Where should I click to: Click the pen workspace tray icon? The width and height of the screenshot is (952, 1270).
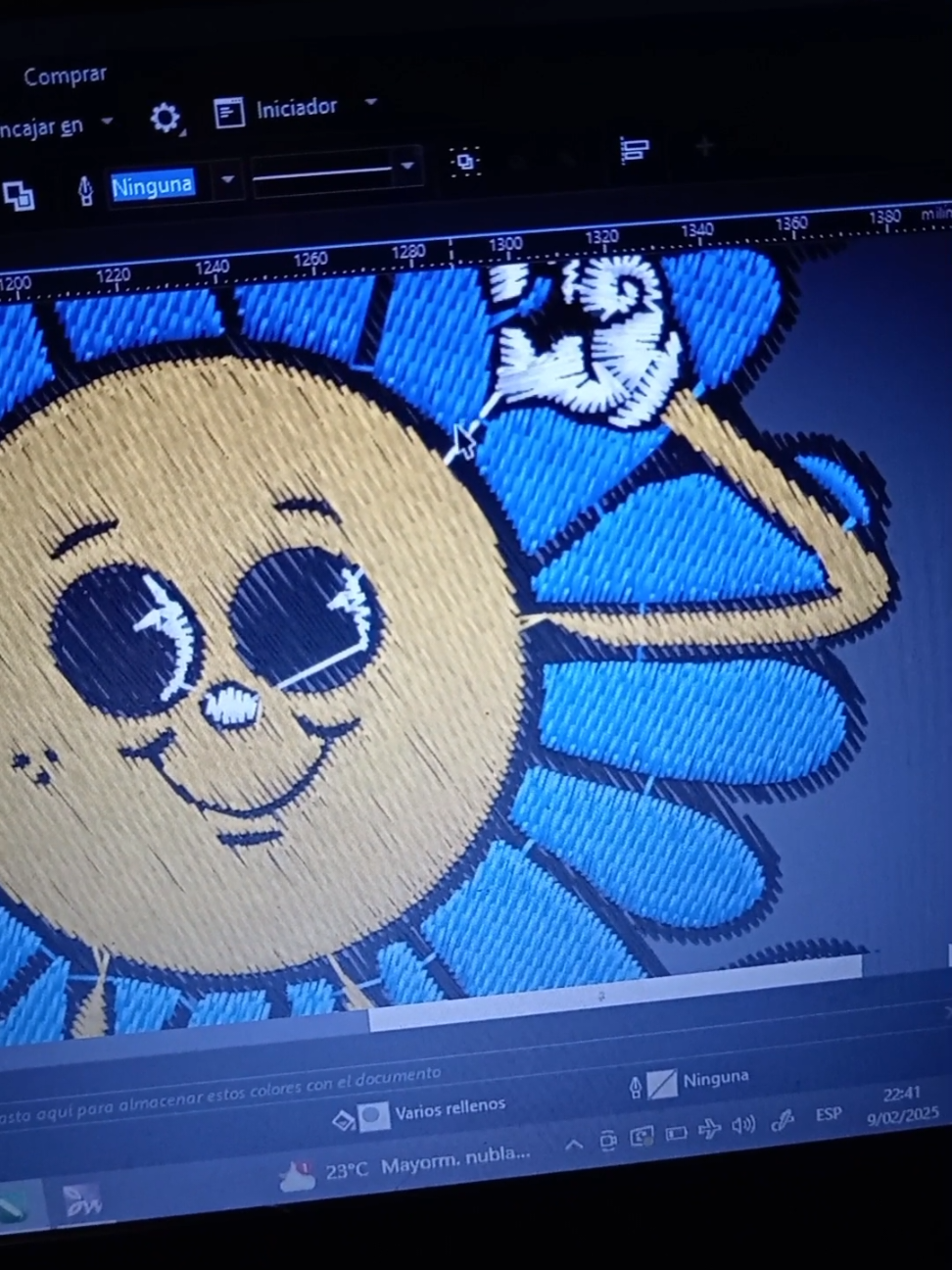coord(783,1120)
